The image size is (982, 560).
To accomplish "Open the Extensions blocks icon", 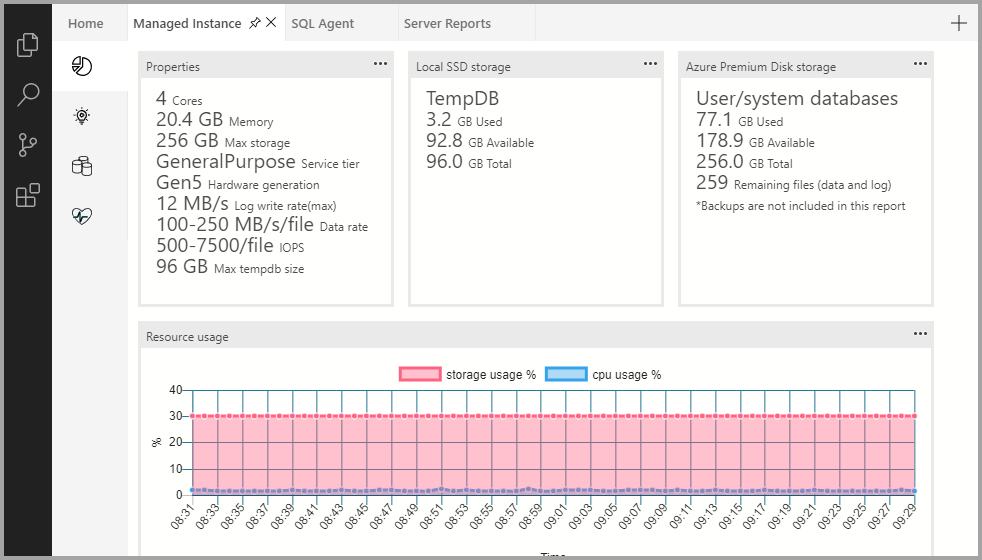I will pyautogui.click(x=28, y=196).
